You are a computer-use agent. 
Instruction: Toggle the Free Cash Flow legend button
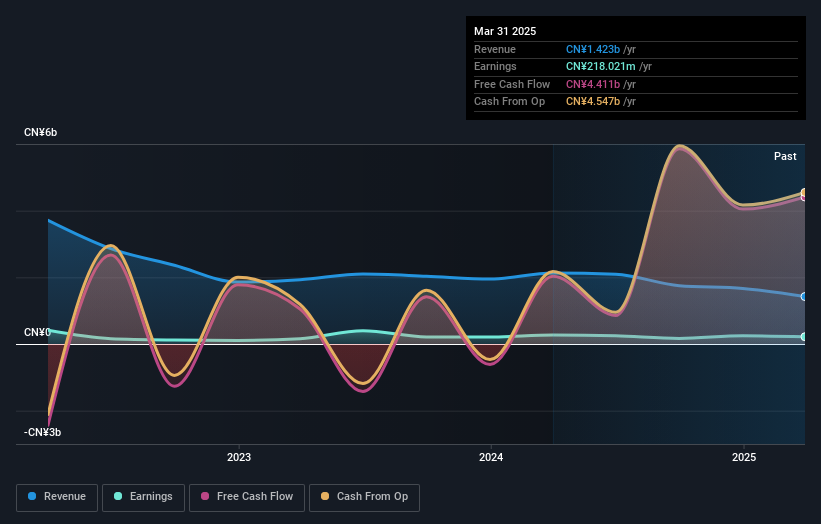point(247,497)
